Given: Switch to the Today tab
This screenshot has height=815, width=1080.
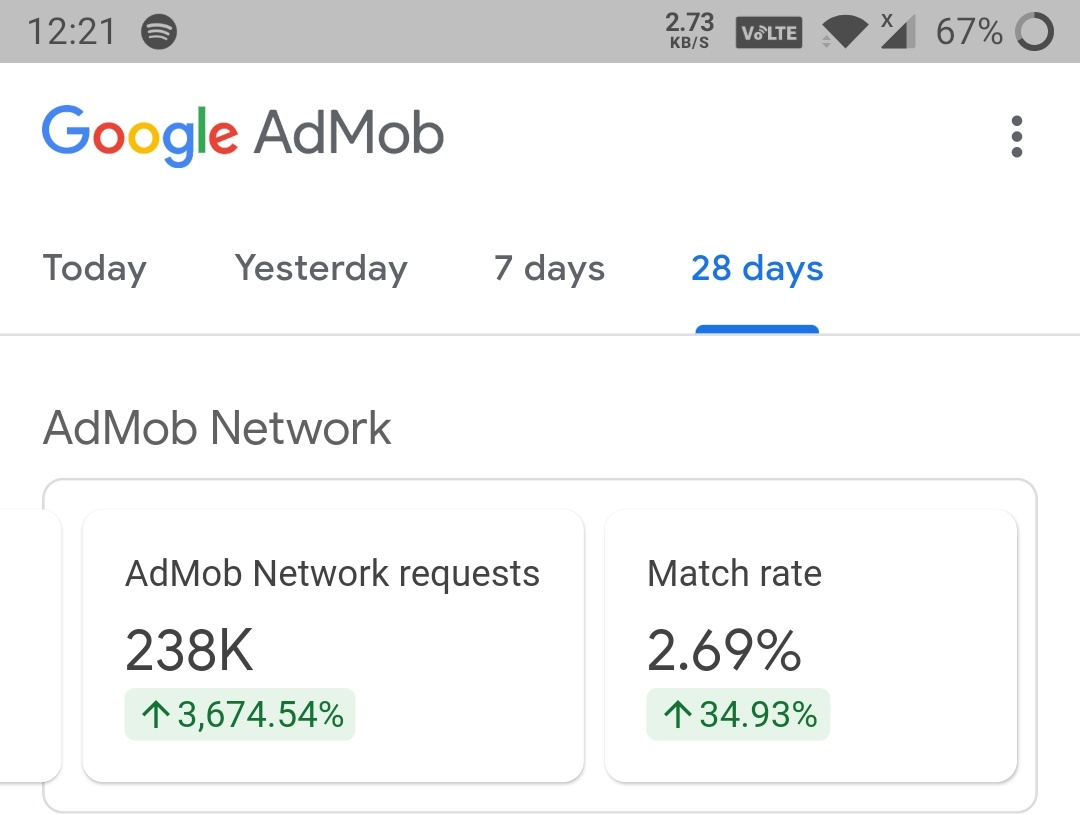Looking at the screenshot, I should (95, 269).
